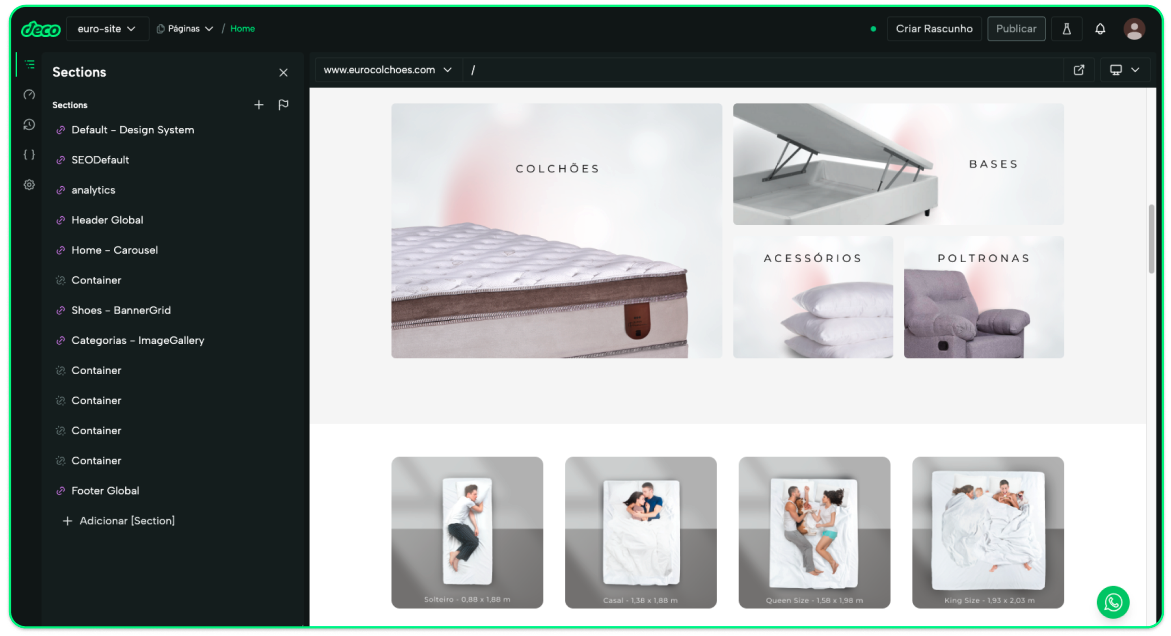This screenshot has height=636, width=1171.
Task: Click the Publicar button
Action: (x=1016, y=29)
